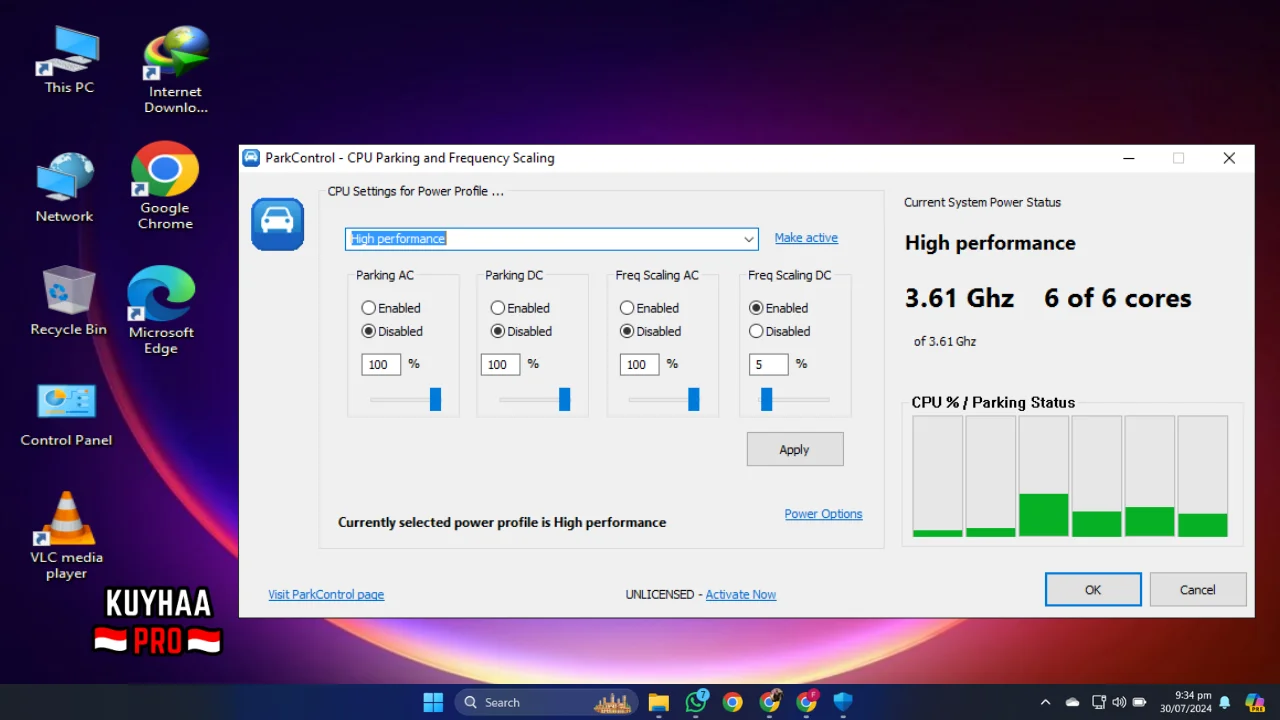
Task: Click the ParkControl blue car logo
Action: [277, 224]
